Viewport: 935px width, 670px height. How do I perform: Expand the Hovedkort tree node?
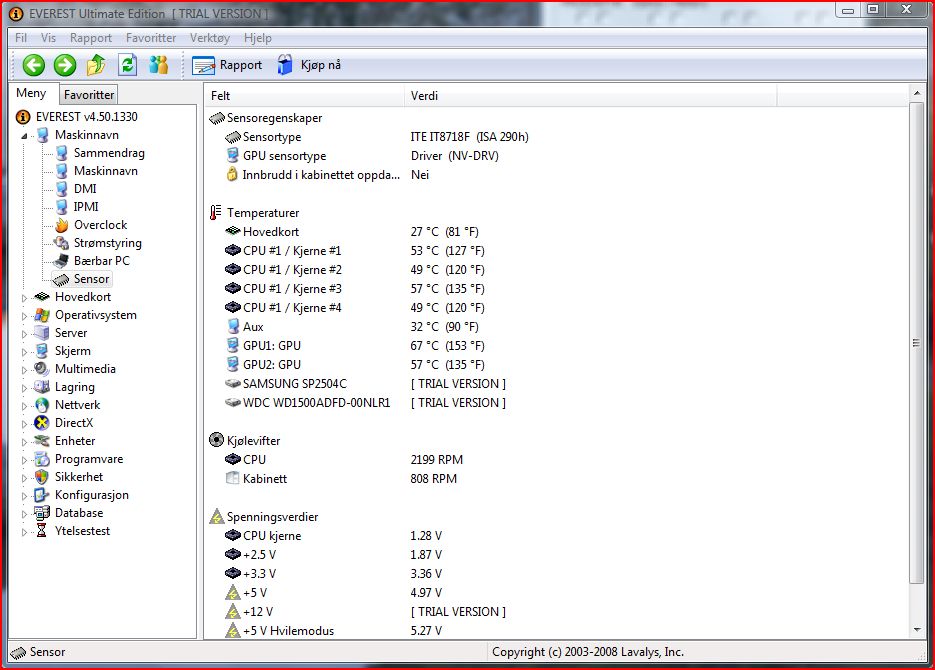[x=24, y=298]
